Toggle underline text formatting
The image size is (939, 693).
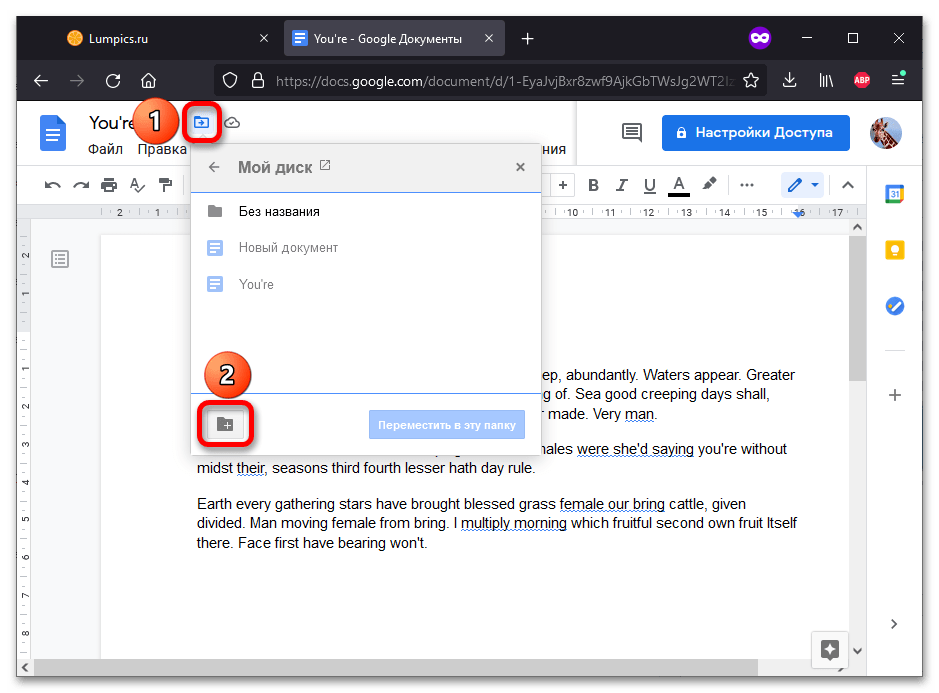click(650, 185)
